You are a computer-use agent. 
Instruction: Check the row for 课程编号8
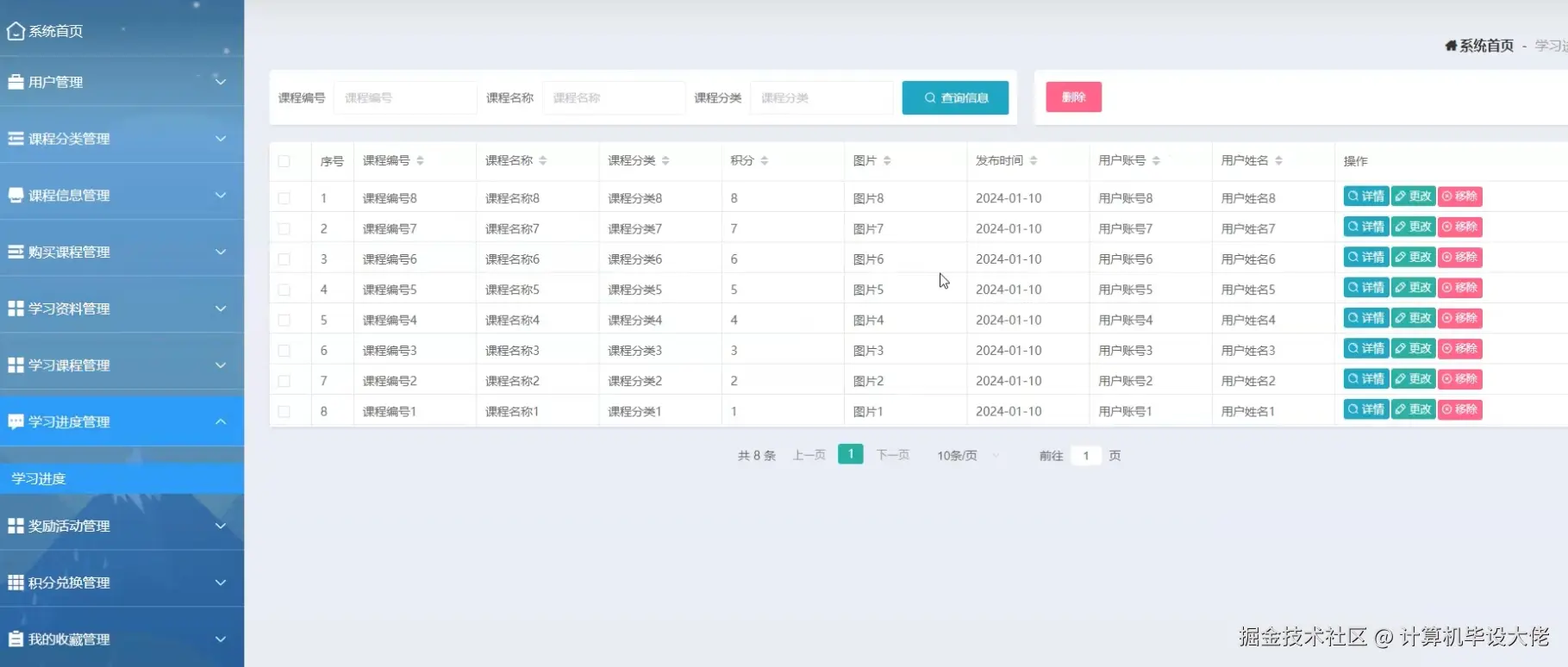[x=284, y=198]
